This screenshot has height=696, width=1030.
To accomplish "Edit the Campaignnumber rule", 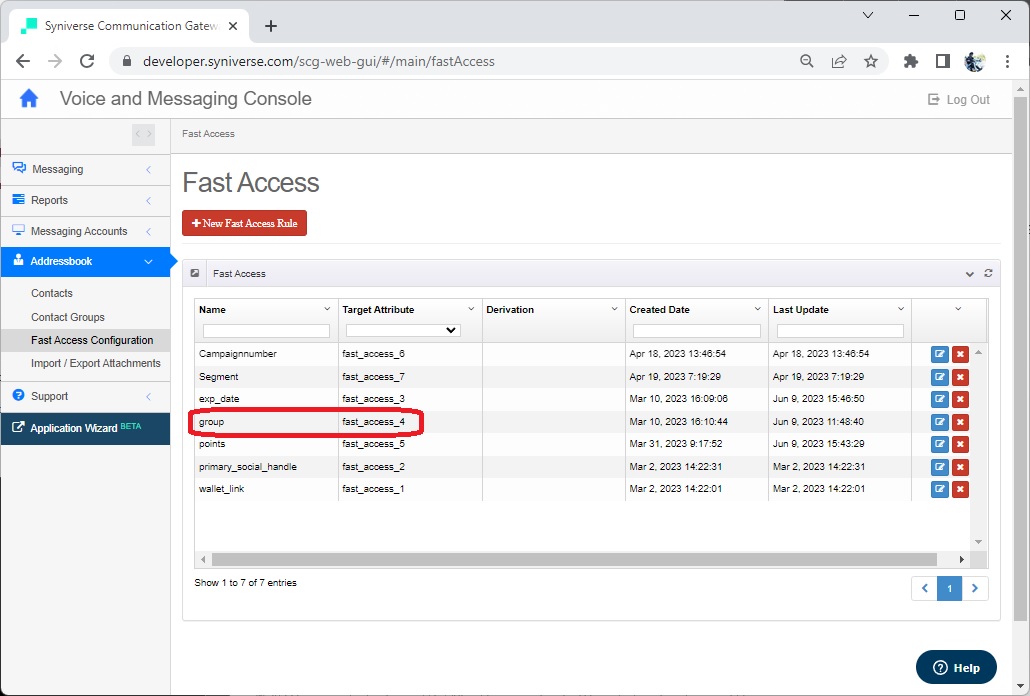I will click(939, 354).
